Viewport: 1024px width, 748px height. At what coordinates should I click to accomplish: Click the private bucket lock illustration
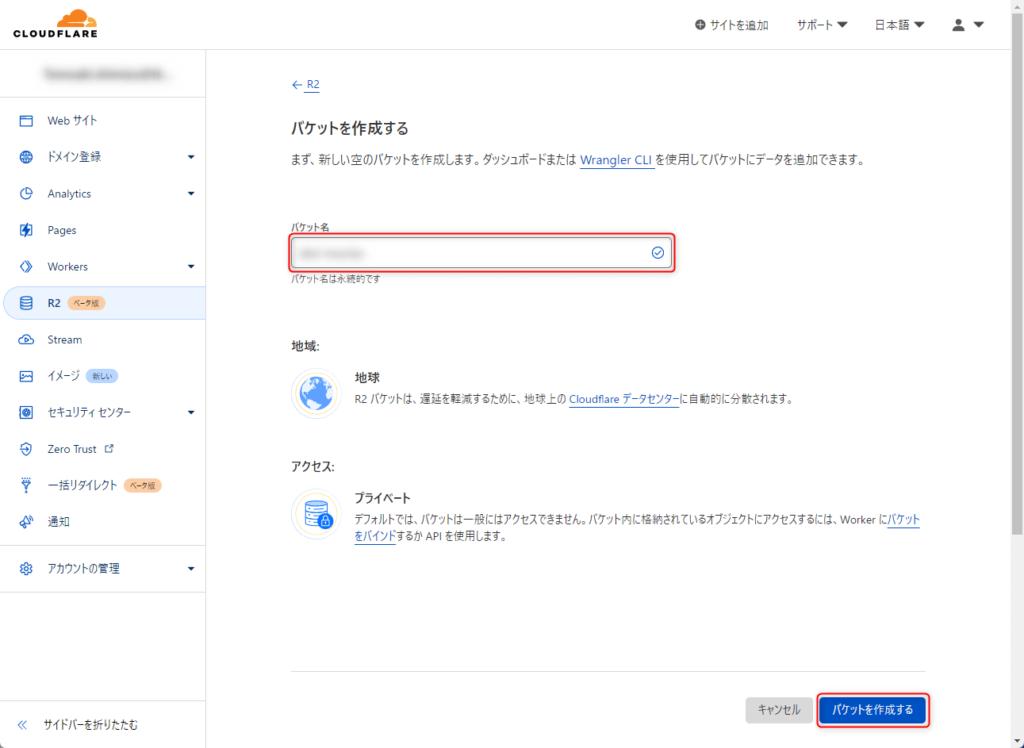click(316, 515)
